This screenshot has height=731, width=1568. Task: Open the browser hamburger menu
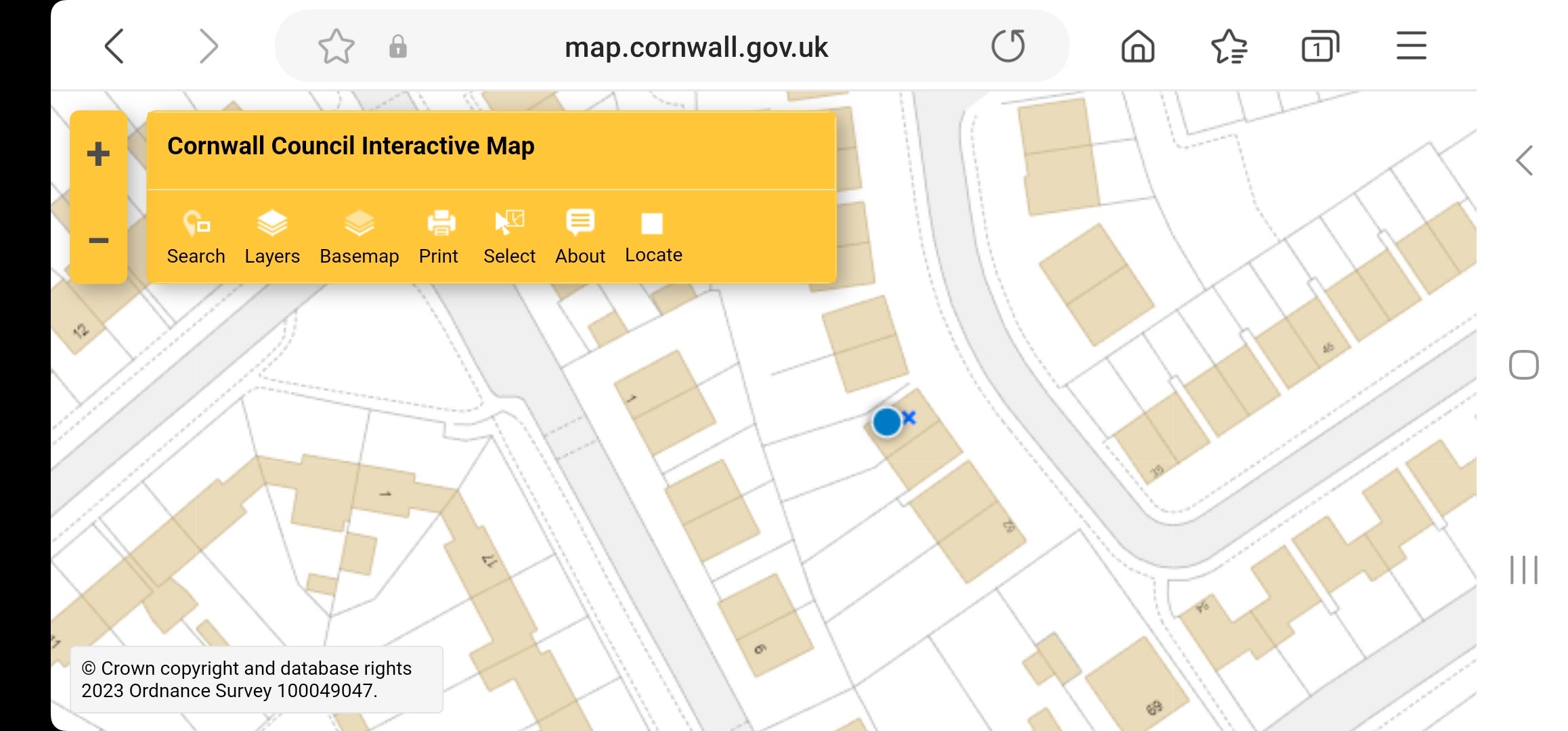[x=1411, y=47]
